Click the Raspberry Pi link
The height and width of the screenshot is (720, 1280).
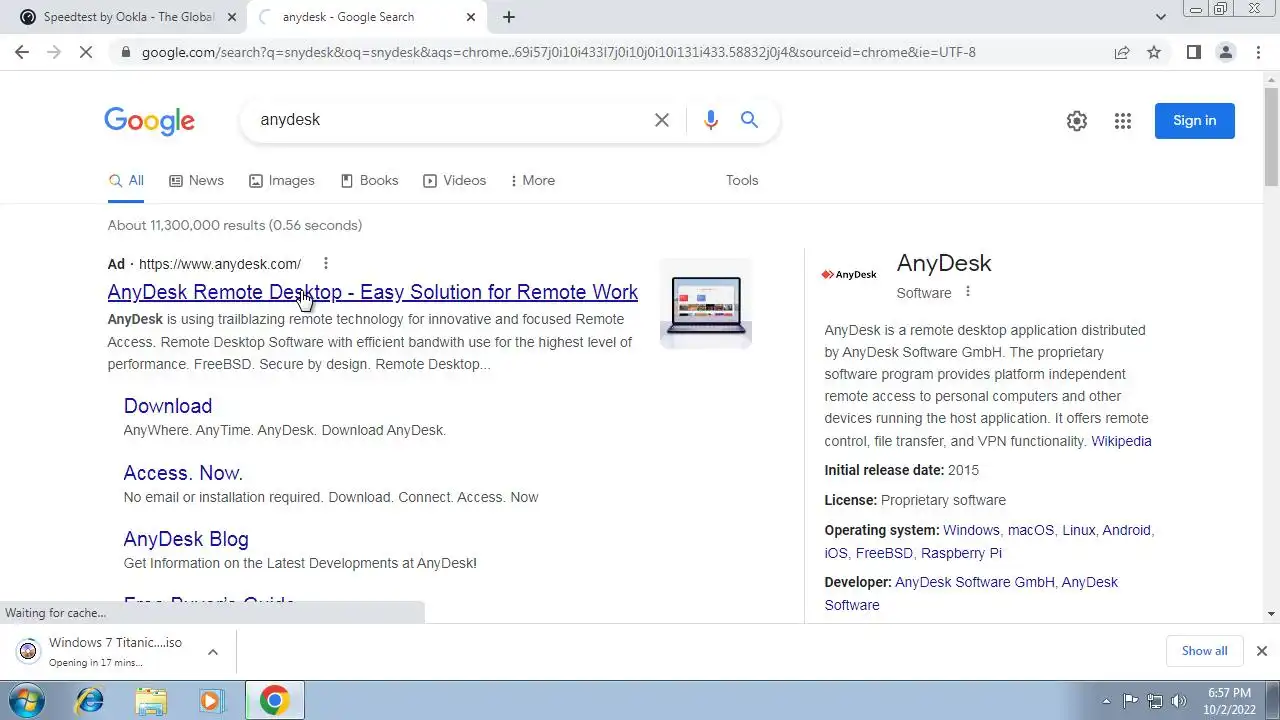click(x=961, y=553)
